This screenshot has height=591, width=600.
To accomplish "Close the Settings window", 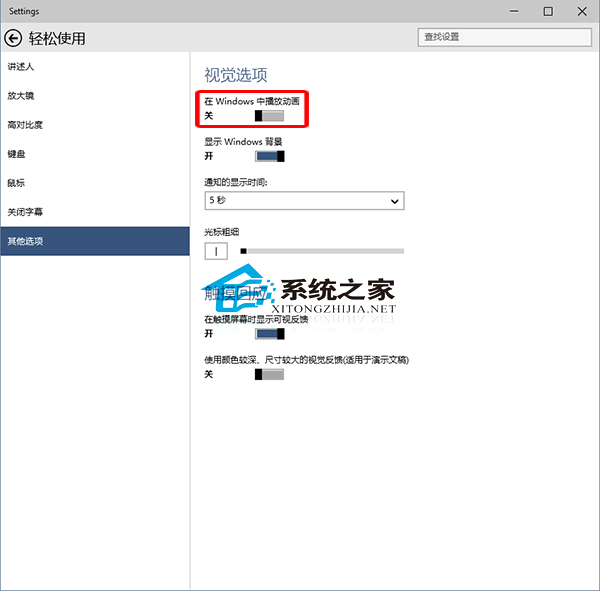I will point(582,11).
